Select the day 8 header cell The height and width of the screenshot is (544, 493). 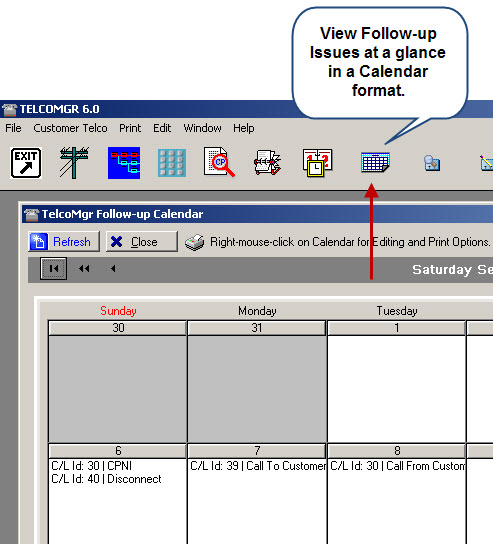(x=396, y=451)
